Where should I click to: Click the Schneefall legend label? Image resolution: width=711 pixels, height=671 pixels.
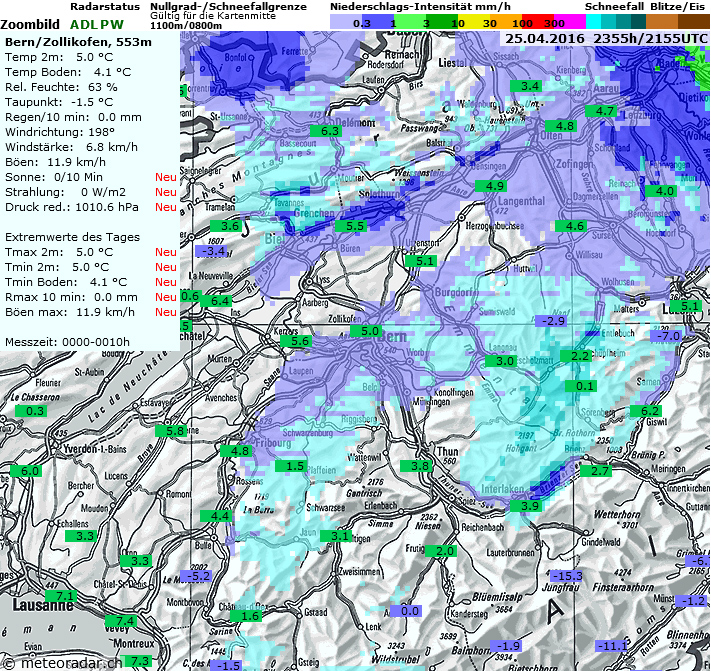[614, 7]
